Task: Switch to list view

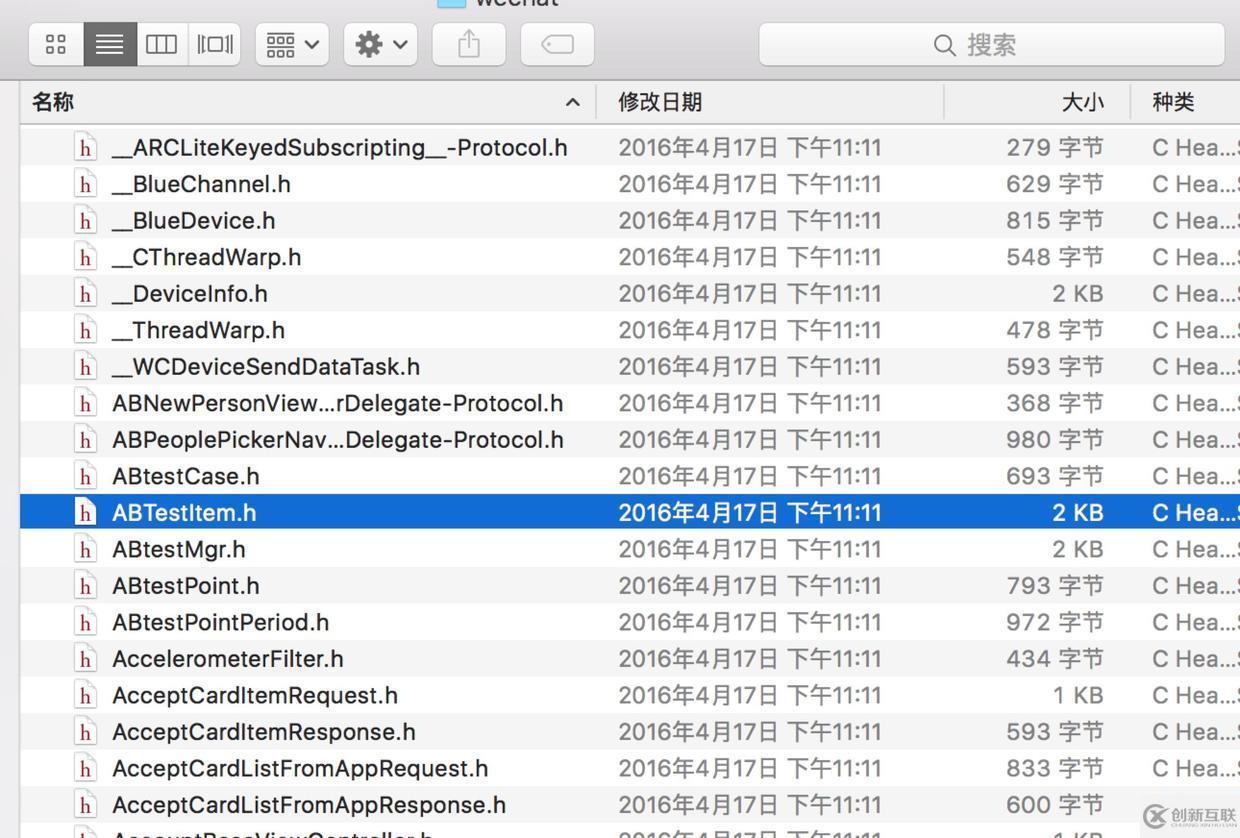Action: pos(110,44)
